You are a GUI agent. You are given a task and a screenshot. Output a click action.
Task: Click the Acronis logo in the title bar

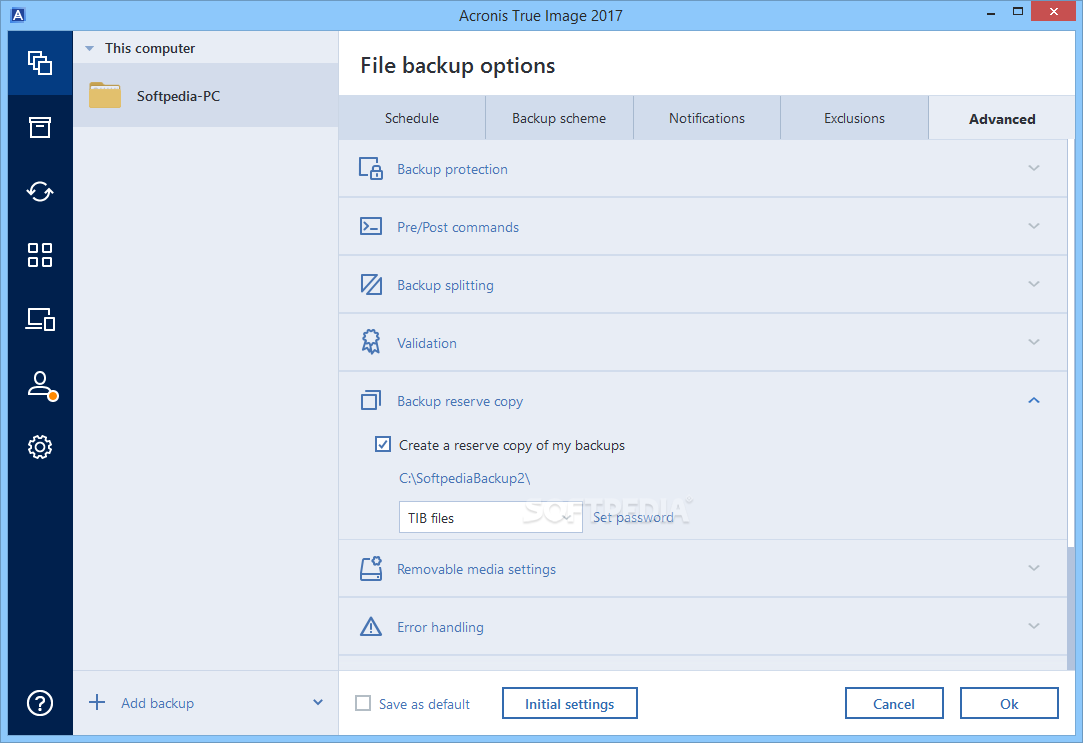18,15
